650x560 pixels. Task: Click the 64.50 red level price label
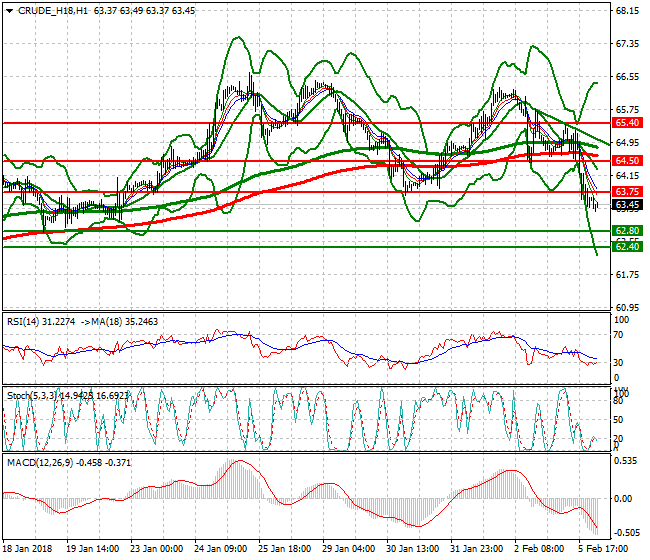(627, 160)
